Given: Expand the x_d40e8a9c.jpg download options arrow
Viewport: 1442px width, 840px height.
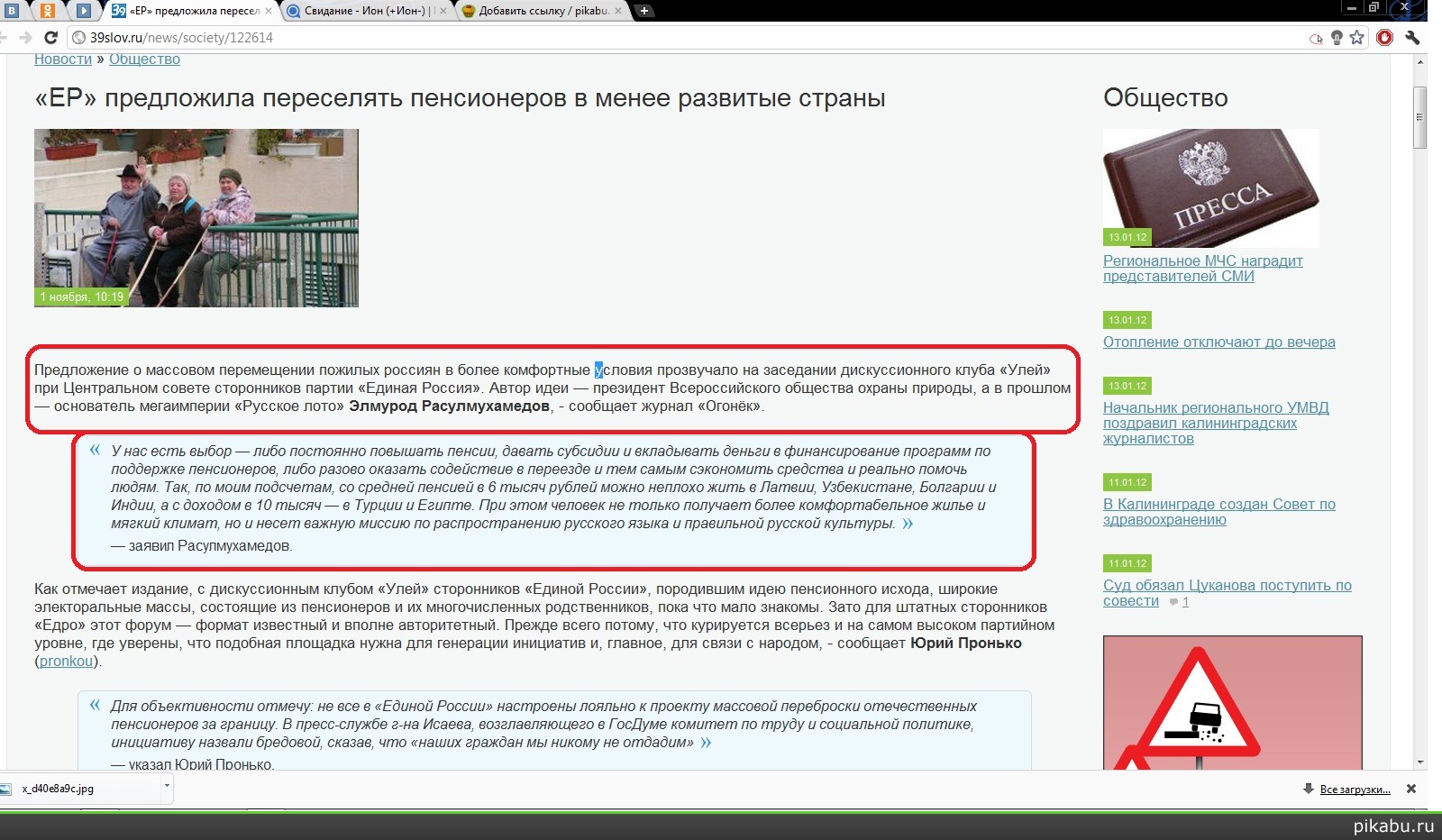Looking at the screenshot, I should pos(167,786).
